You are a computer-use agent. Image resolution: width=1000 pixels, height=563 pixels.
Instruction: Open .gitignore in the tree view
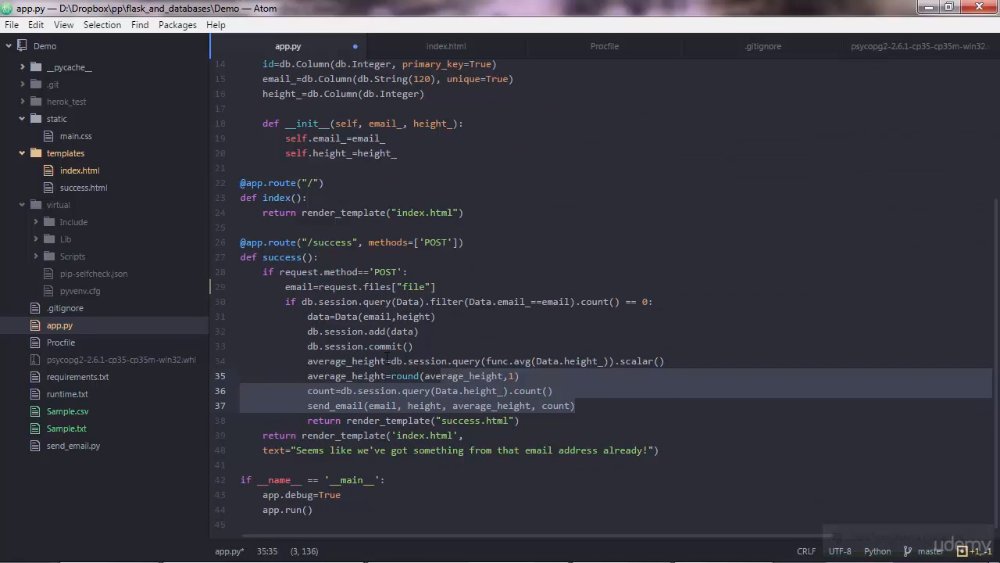coord(65,308)
